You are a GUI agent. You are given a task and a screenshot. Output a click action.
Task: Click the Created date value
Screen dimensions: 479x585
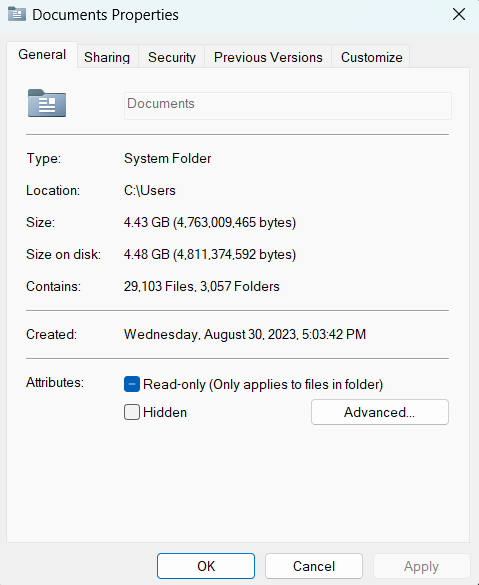pos(245,334)
